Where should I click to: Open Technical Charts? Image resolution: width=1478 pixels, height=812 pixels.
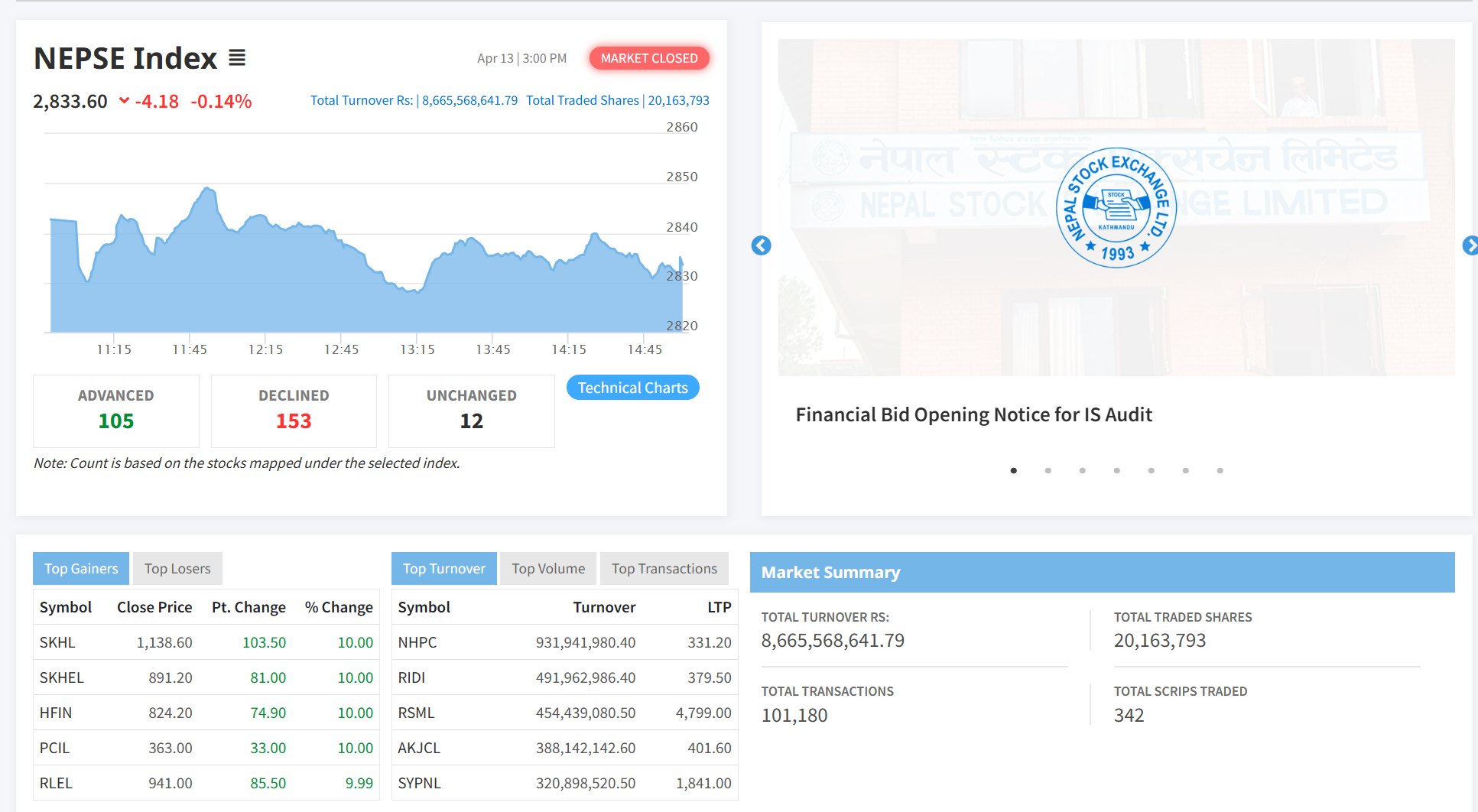(632, 388)
